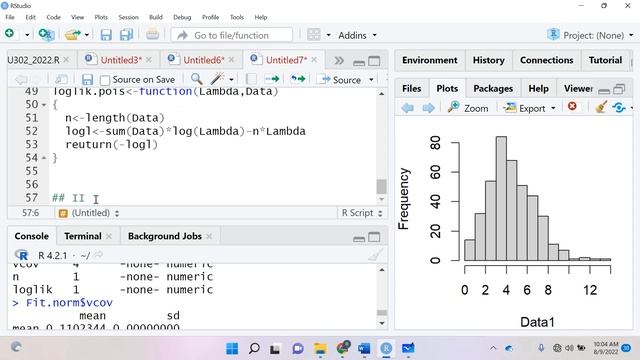640x360 pixels.
Task: Expand the panes layout dropdown arrow
Action: point(328,35)
